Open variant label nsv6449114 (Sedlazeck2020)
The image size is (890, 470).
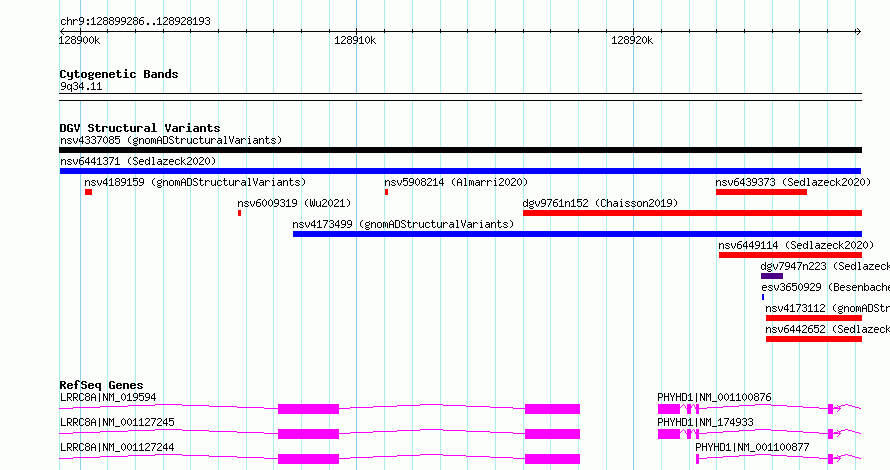tap(796, 245)
